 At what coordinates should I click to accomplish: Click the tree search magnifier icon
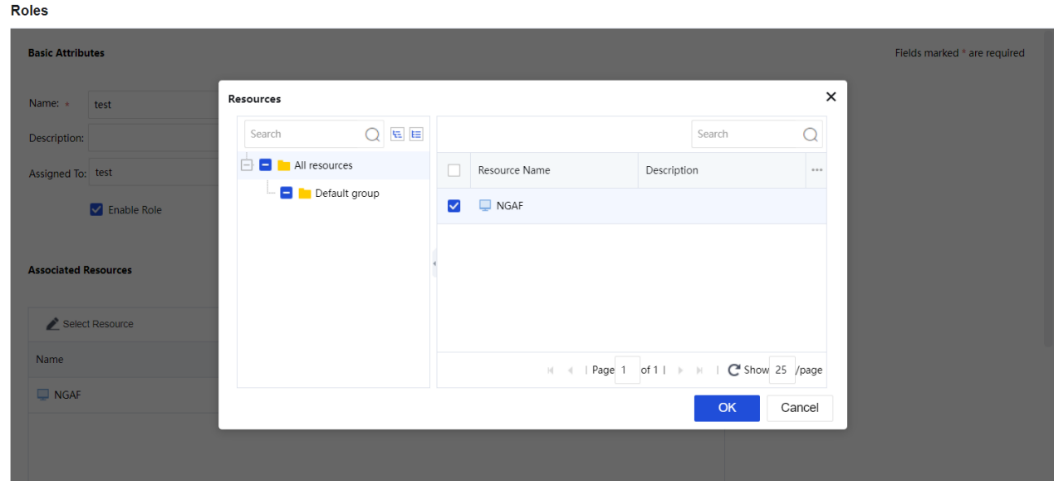tap(372, 135)
